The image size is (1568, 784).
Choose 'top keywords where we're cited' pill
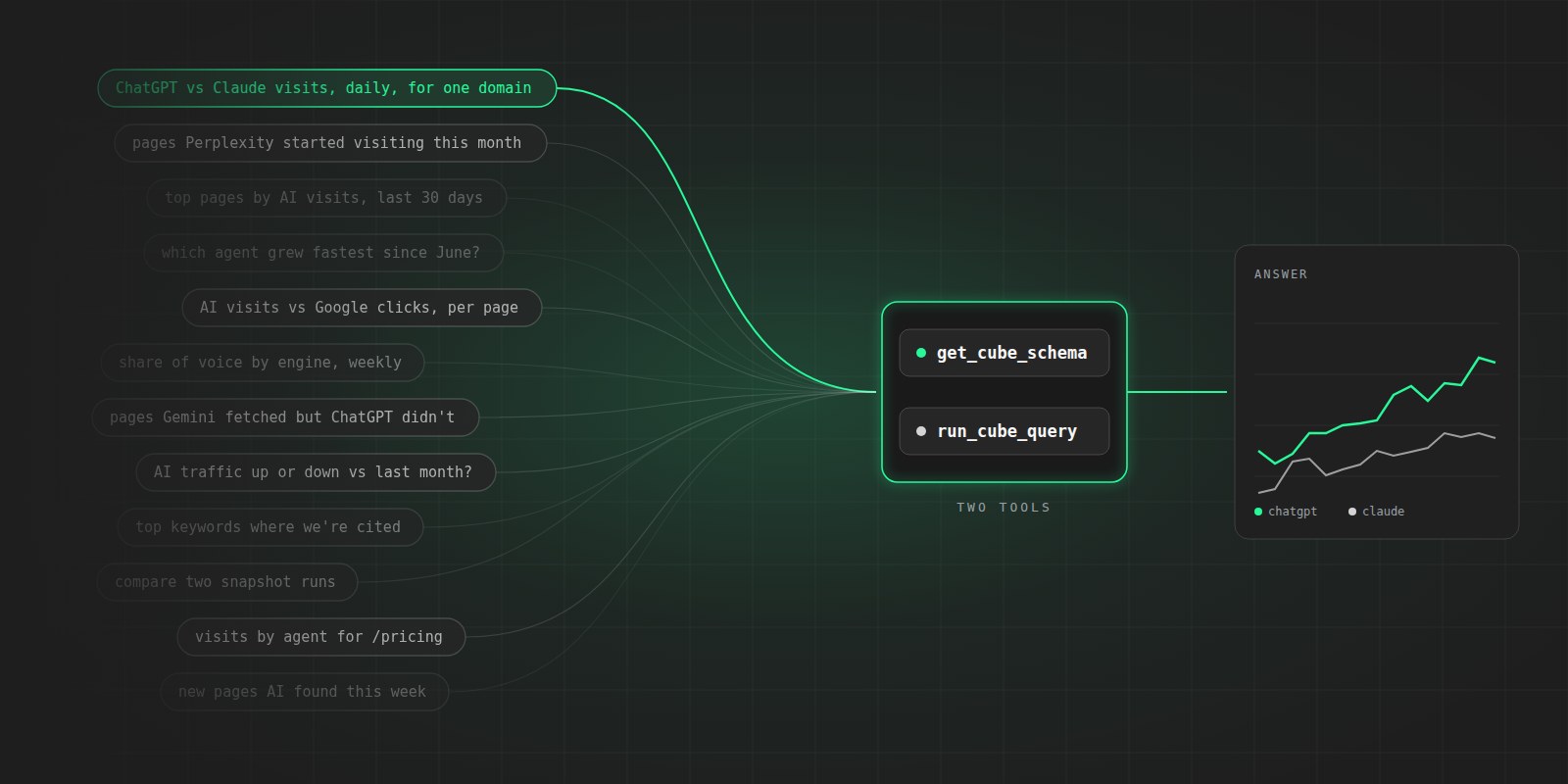(x=270, y=527)
